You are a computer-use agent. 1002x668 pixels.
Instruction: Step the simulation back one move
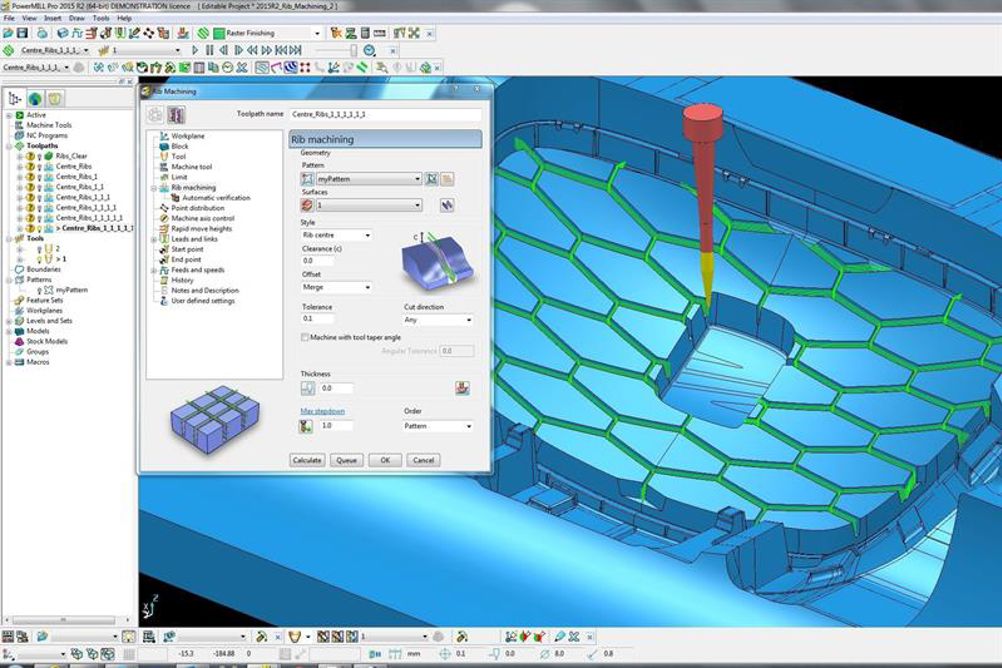224,50
